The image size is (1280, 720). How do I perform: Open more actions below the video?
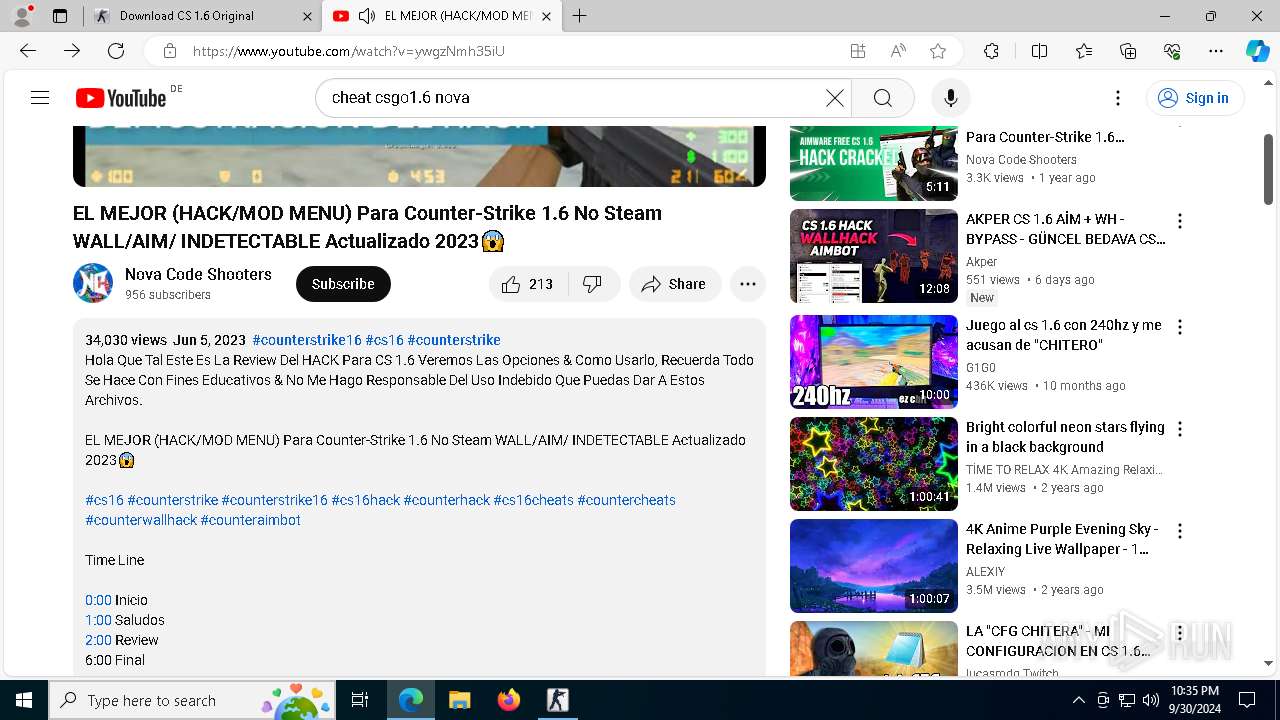point(747,284)
